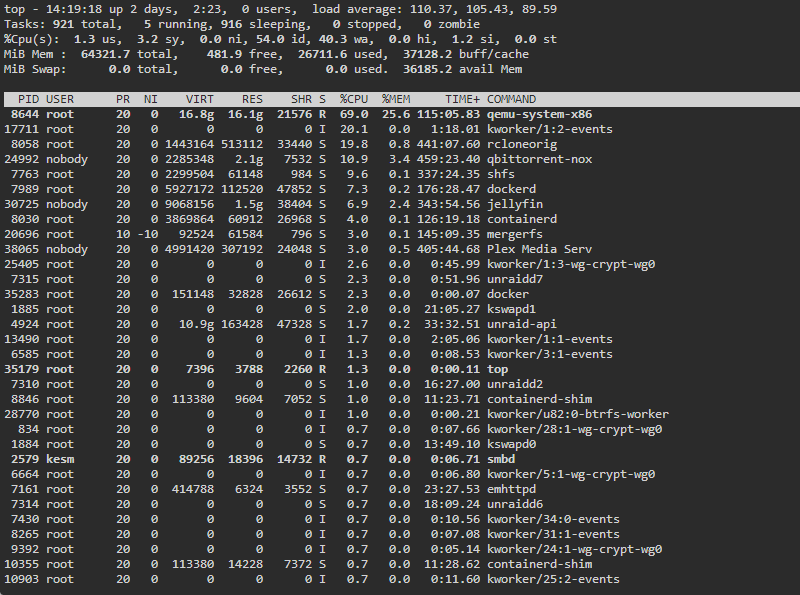The height and width of the screenshot is (595, 800).
Task: Select the emhttpd process name
Action: 511,489
